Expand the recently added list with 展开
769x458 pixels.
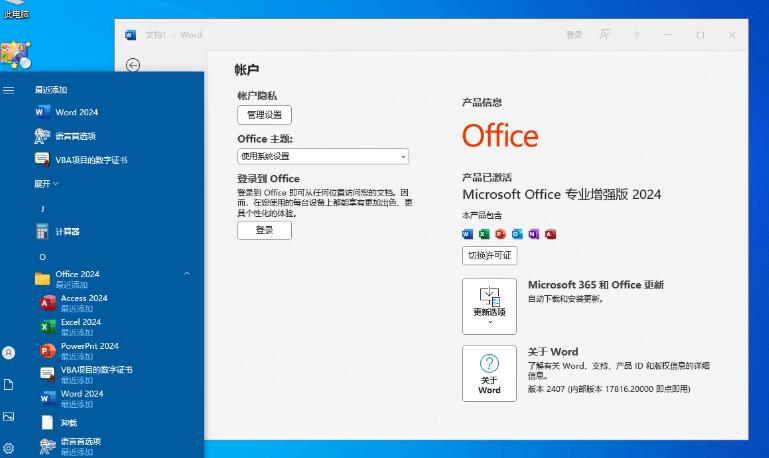pyautogui.click(x=46, y=184)
